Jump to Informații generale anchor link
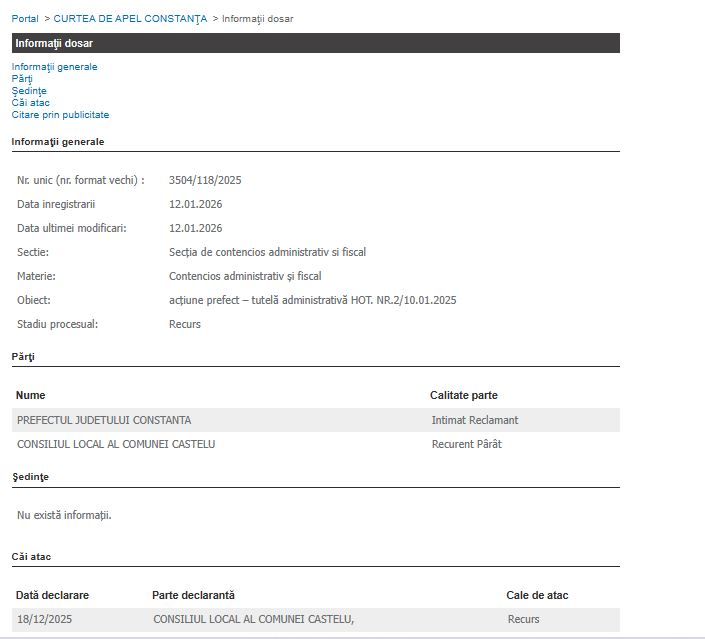This screenshot has width=705, height=639. 55,67
